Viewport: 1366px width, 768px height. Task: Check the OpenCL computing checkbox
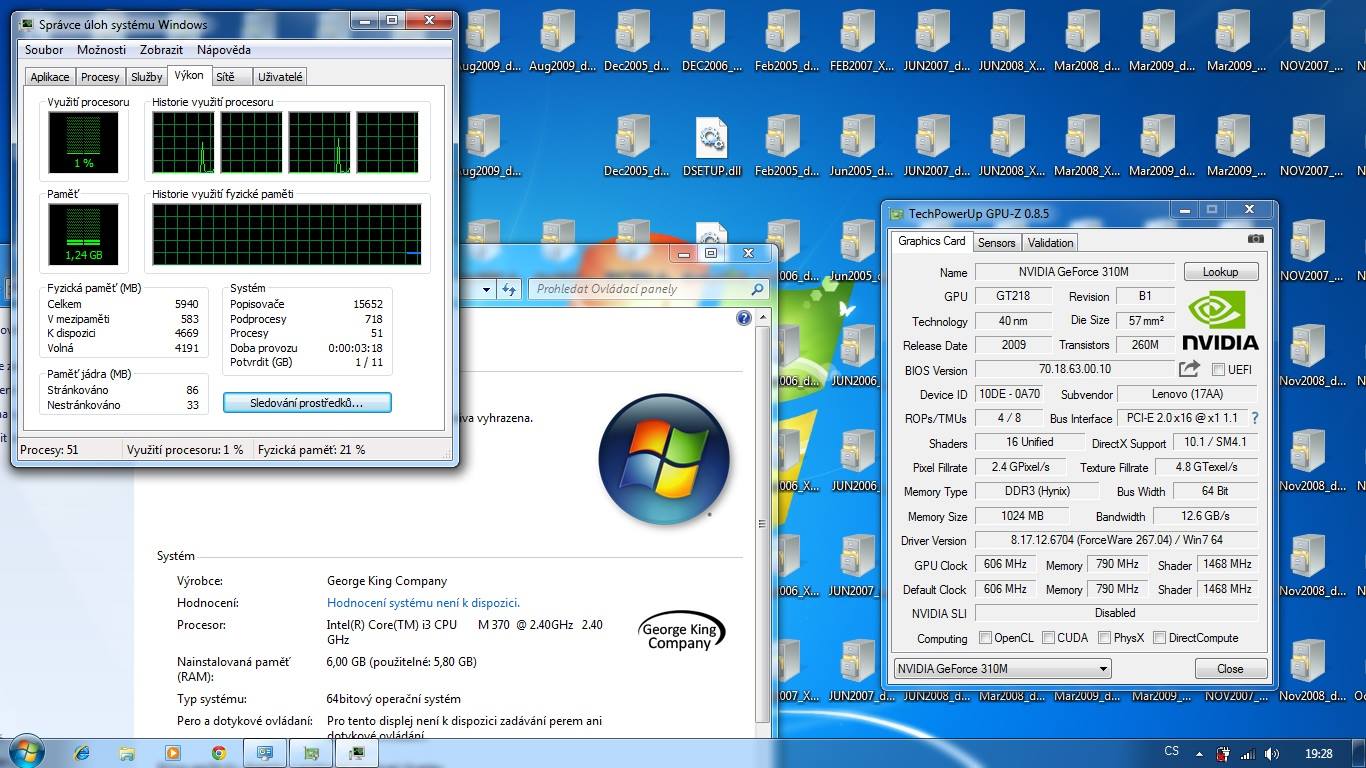coord(985,638)
